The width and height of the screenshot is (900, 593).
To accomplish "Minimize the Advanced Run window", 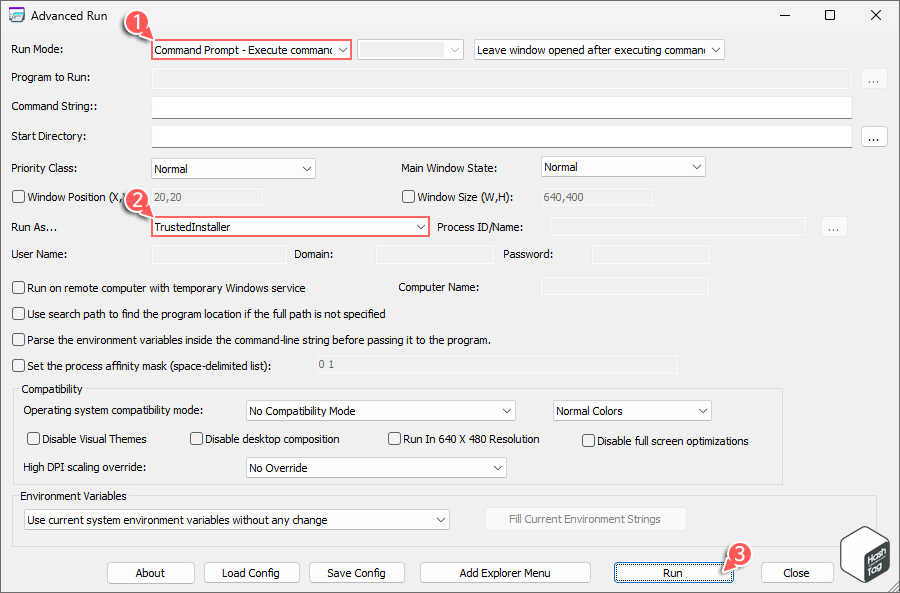I will coord(784,15).
